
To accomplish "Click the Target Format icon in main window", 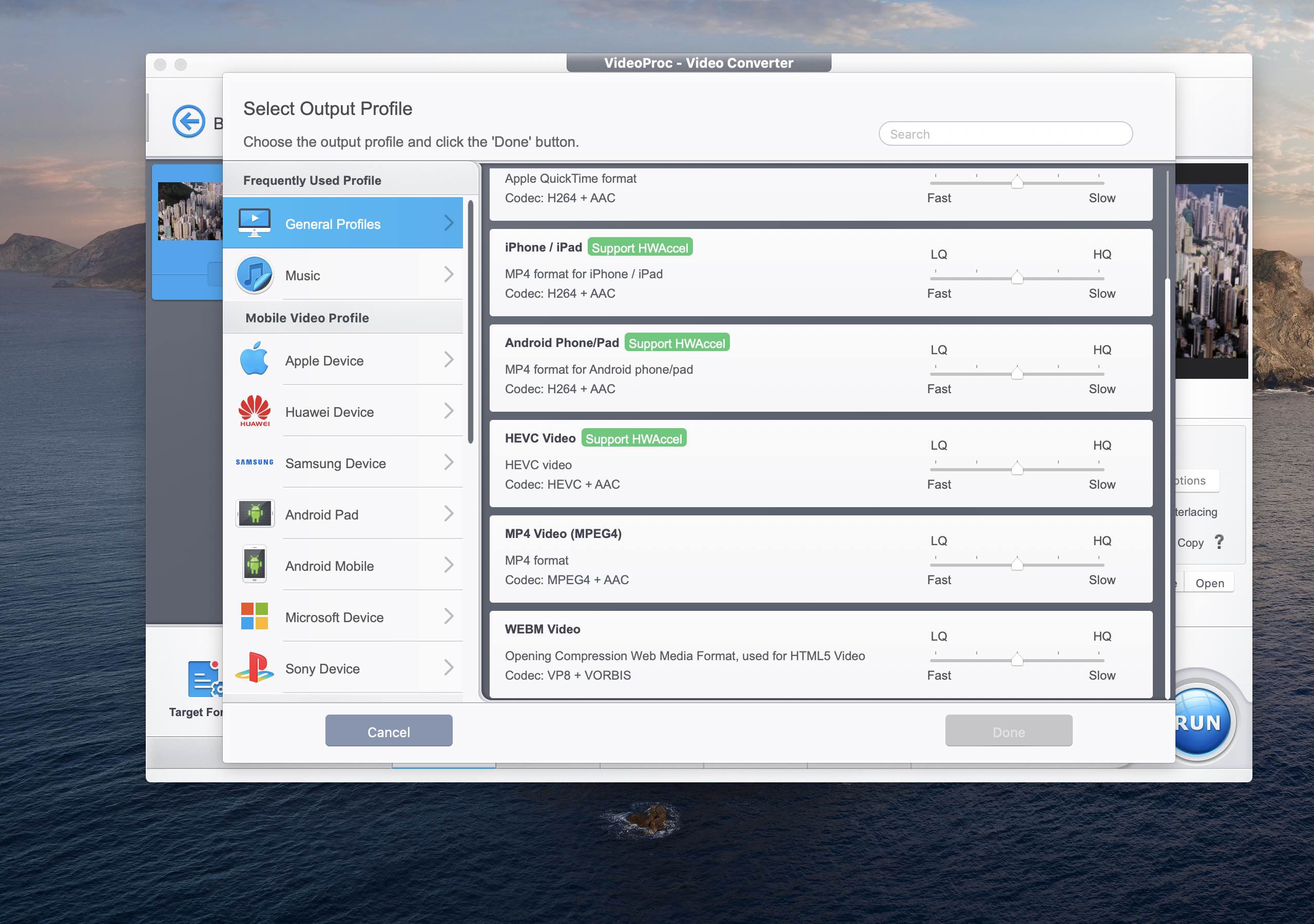I will [x=204, y=679].
